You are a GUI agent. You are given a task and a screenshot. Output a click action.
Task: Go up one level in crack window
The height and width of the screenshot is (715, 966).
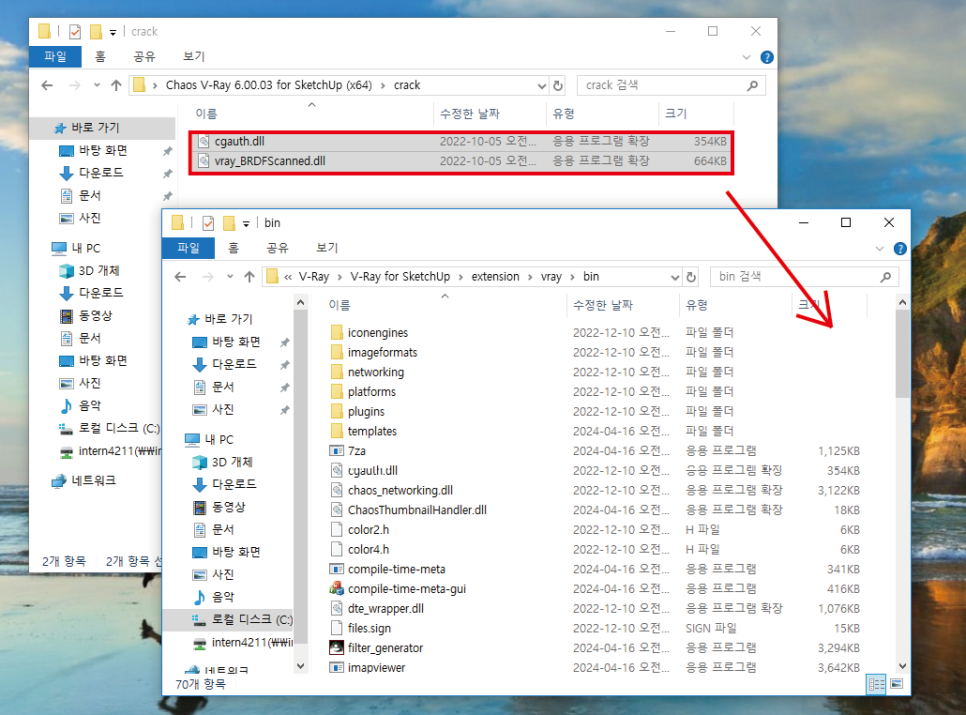(116, 86)
